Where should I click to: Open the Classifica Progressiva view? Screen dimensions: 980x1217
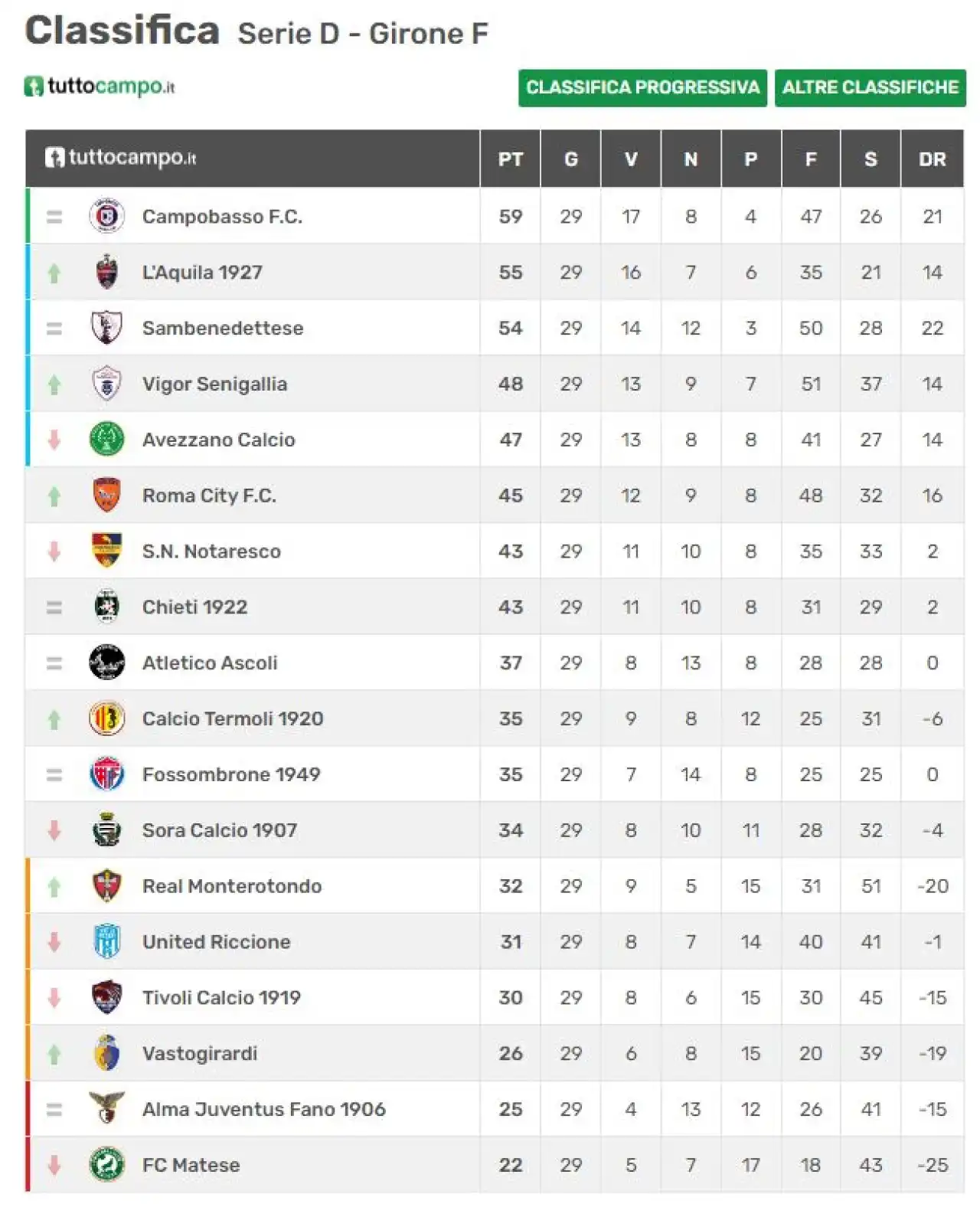(x=642, y=87)
